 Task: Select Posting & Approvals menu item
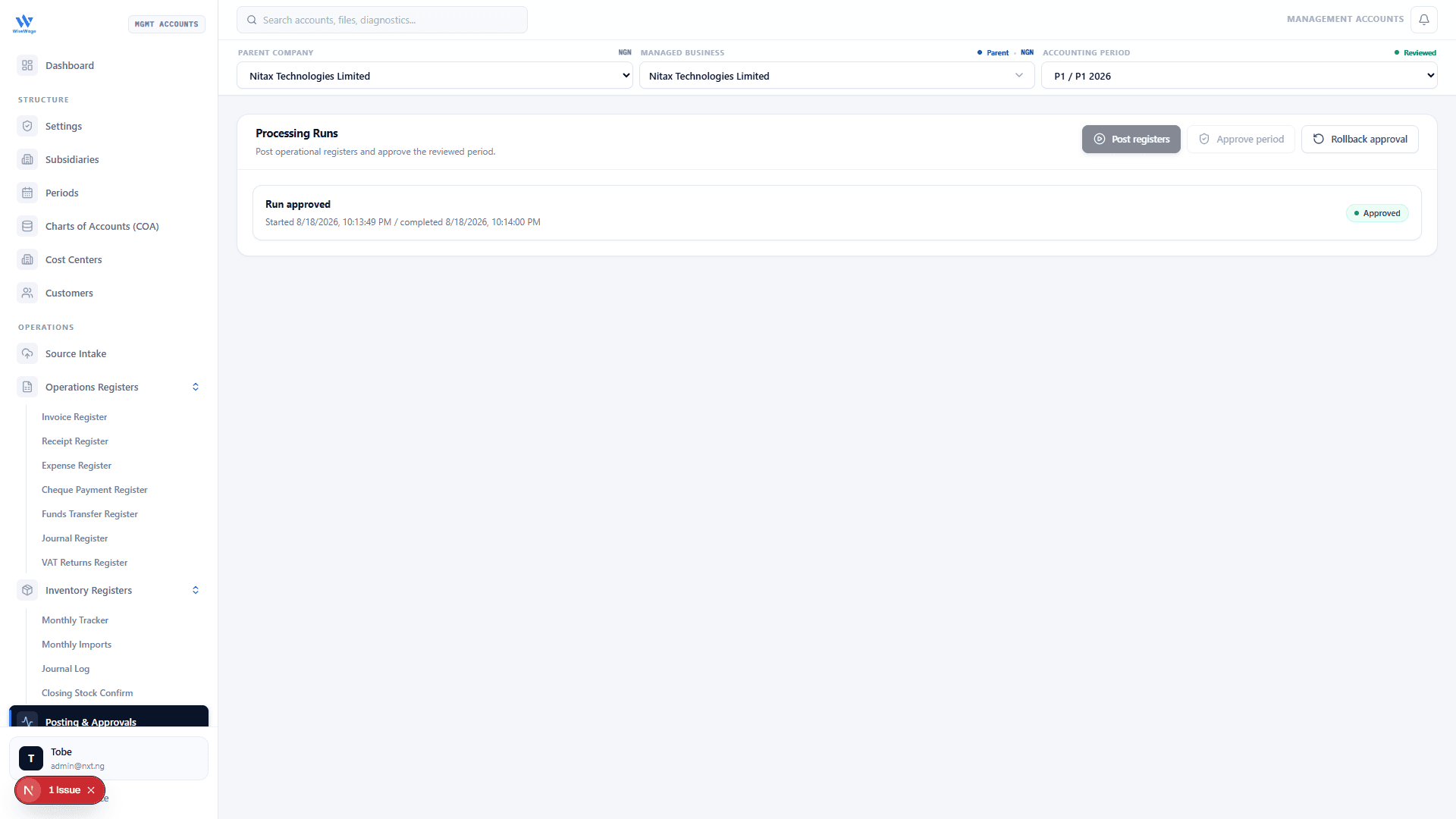pos(108,717)
